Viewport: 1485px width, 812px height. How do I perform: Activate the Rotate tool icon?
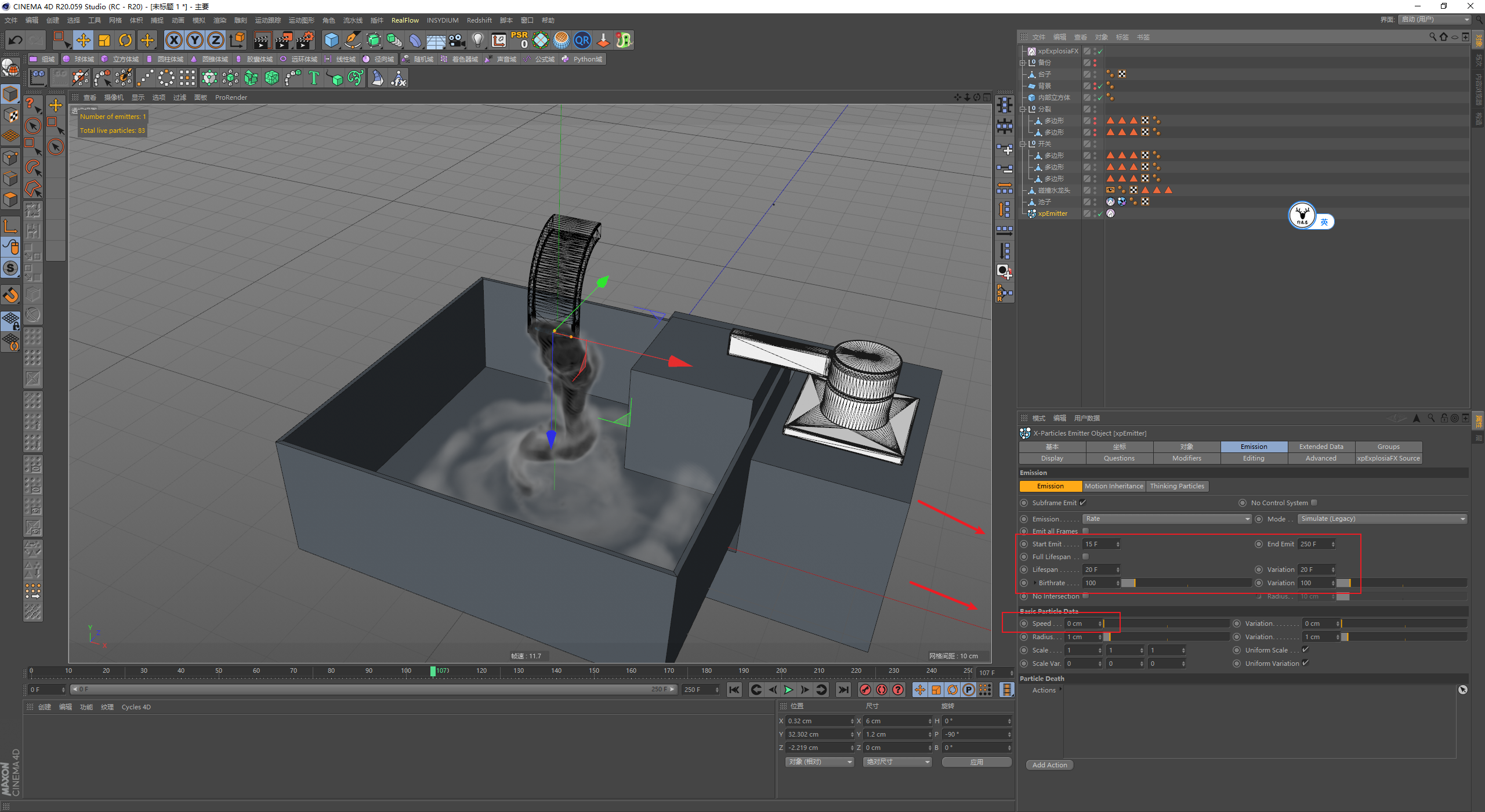125,40
